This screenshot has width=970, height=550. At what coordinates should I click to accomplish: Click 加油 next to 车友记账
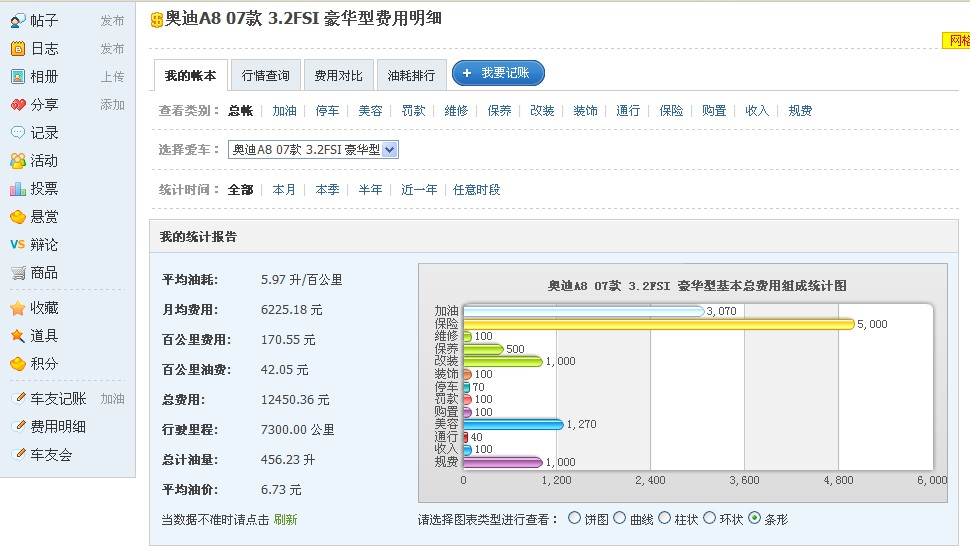point(112,399)
